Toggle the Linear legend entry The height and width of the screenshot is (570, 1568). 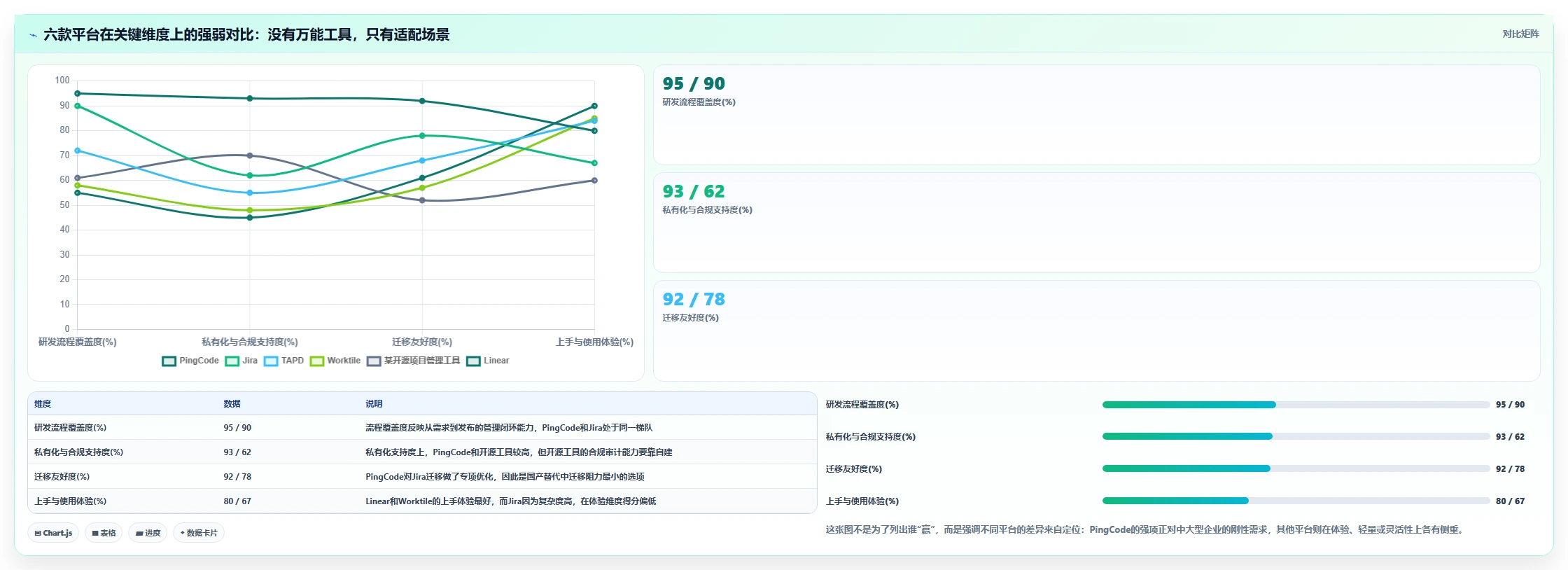[x=488, y=361]
